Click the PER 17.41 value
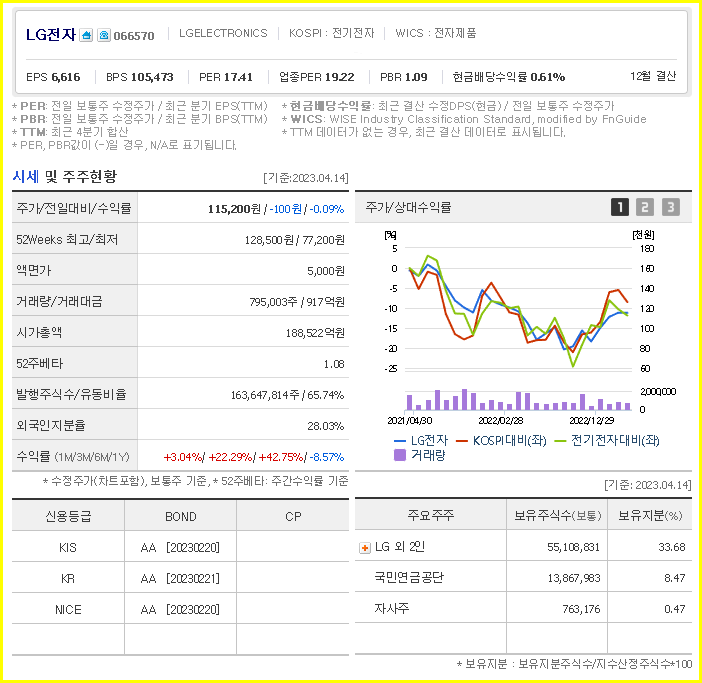The height and width of the screenshot is (683, 702). (x=226, y=77)
